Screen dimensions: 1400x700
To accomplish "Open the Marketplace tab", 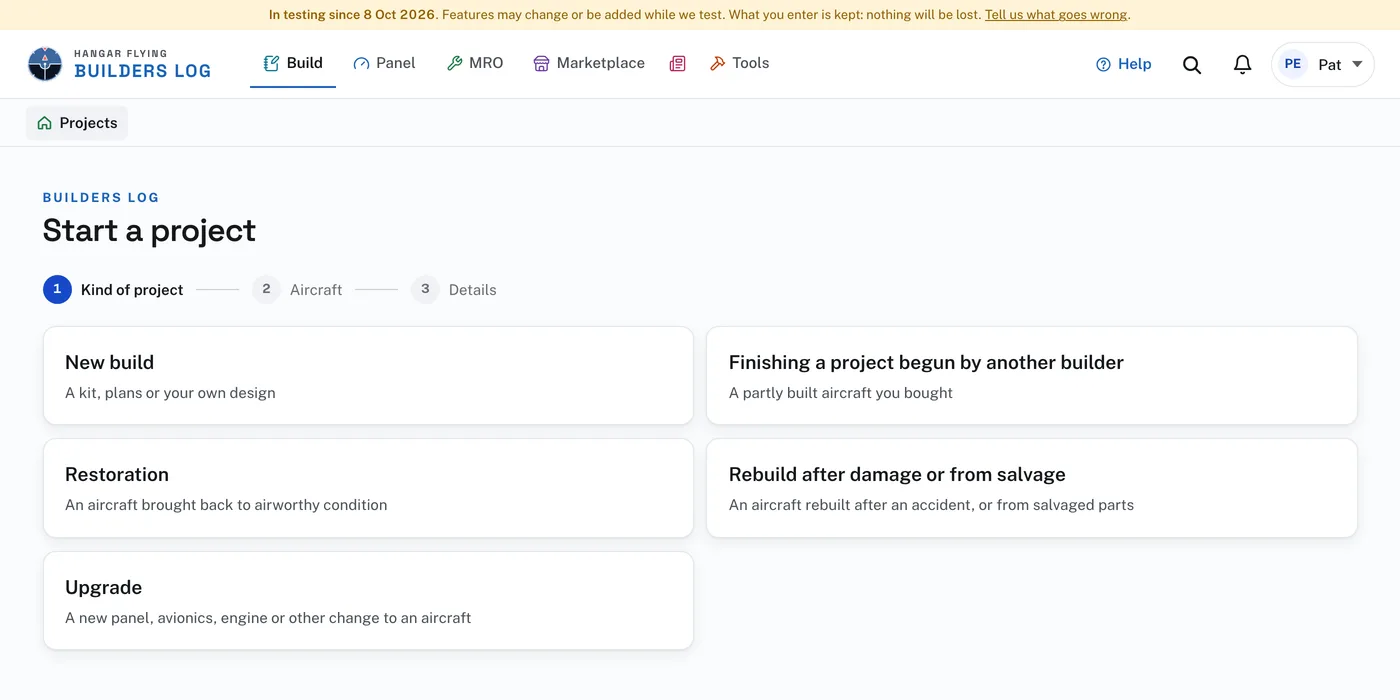I will click(589, 64).
